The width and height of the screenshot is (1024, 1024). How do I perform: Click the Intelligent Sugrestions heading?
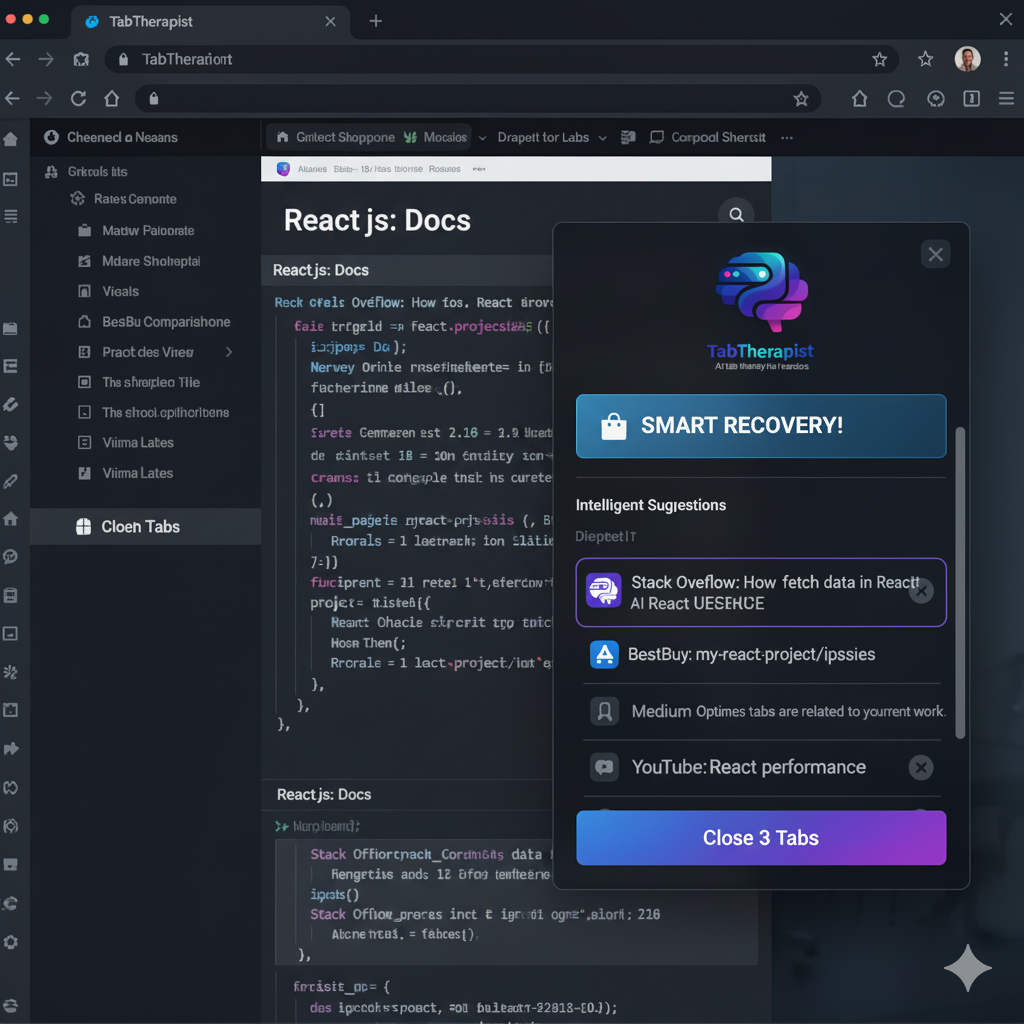pos(650,505)
